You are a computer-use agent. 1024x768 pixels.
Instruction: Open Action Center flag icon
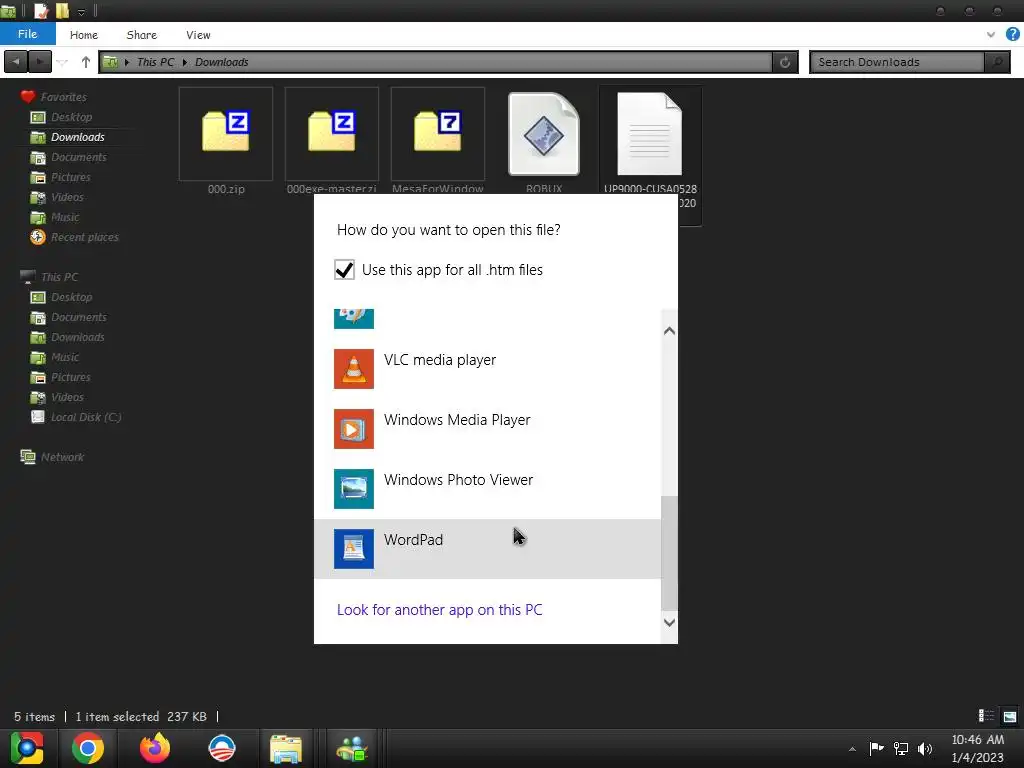[876, 748]
